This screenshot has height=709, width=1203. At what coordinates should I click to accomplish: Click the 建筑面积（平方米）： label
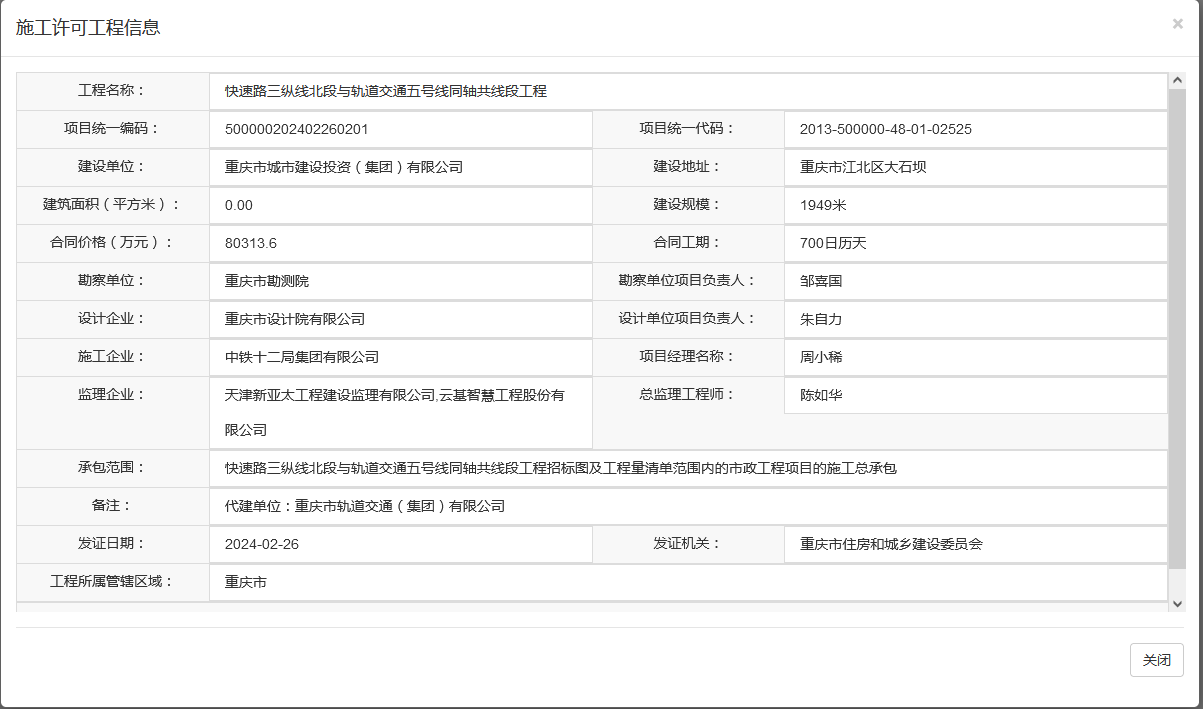[112, 204]
